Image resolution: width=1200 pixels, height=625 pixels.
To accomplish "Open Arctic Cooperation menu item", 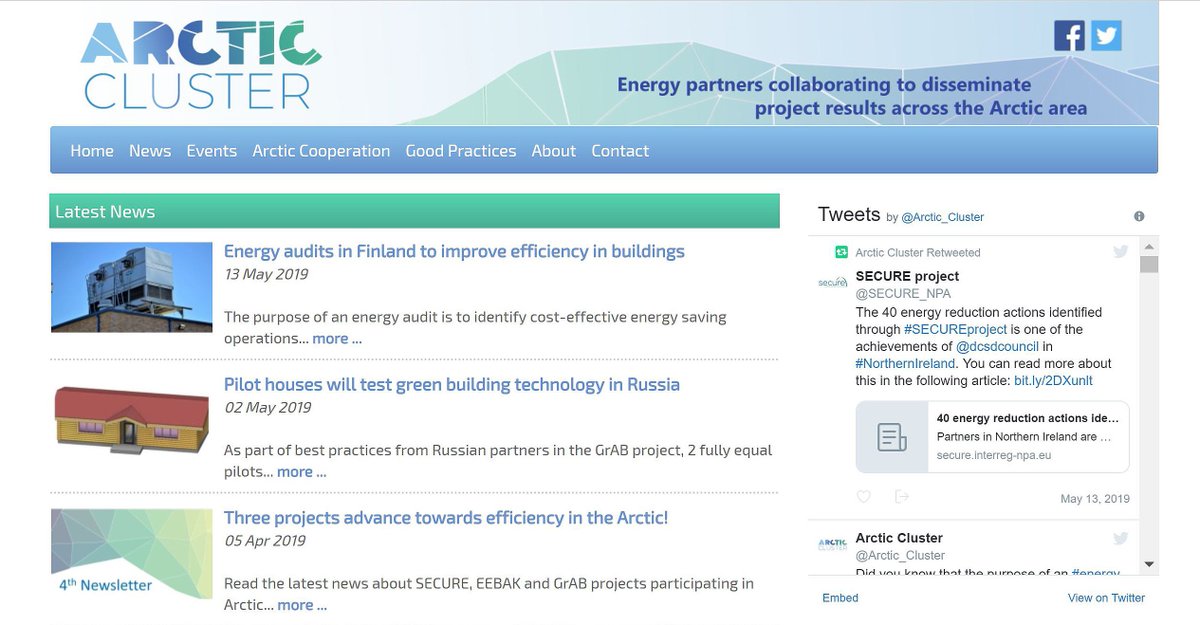I will [321, 151].
